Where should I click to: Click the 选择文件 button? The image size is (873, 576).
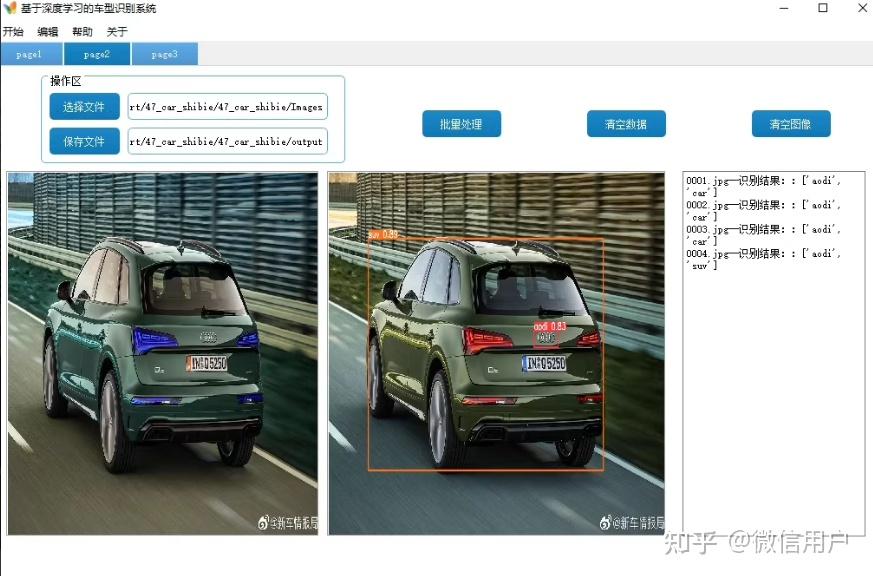(83, 106)
